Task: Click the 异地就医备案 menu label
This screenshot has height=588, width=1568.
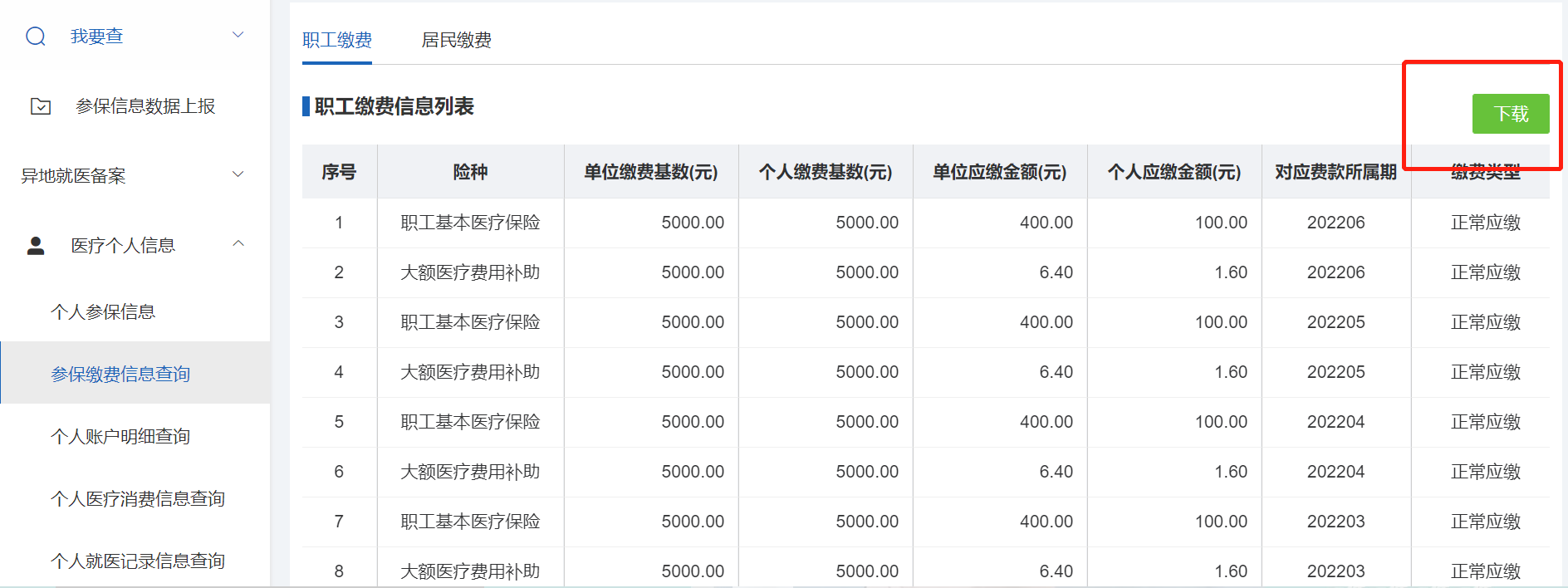Action: [x=73, y=176]
